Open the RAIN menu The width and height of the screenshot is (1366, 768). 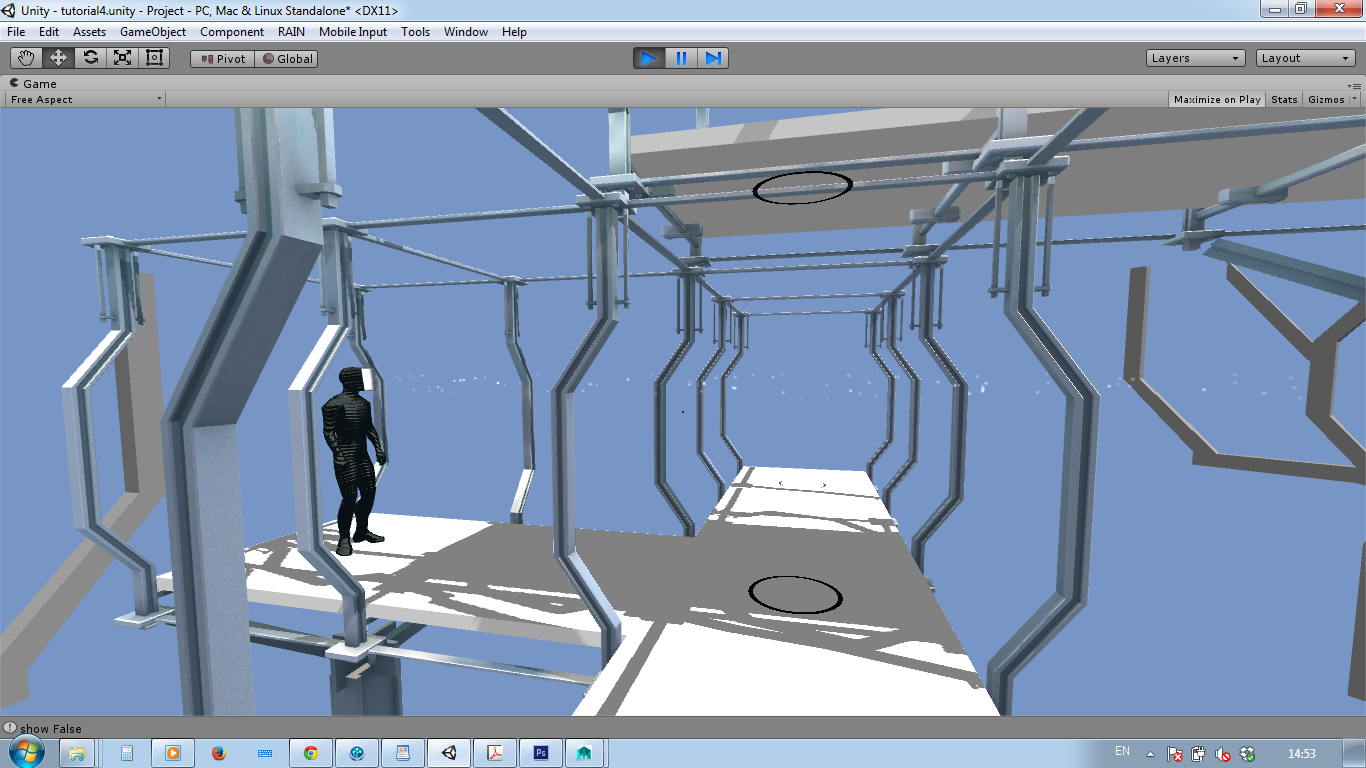[291, 32]
